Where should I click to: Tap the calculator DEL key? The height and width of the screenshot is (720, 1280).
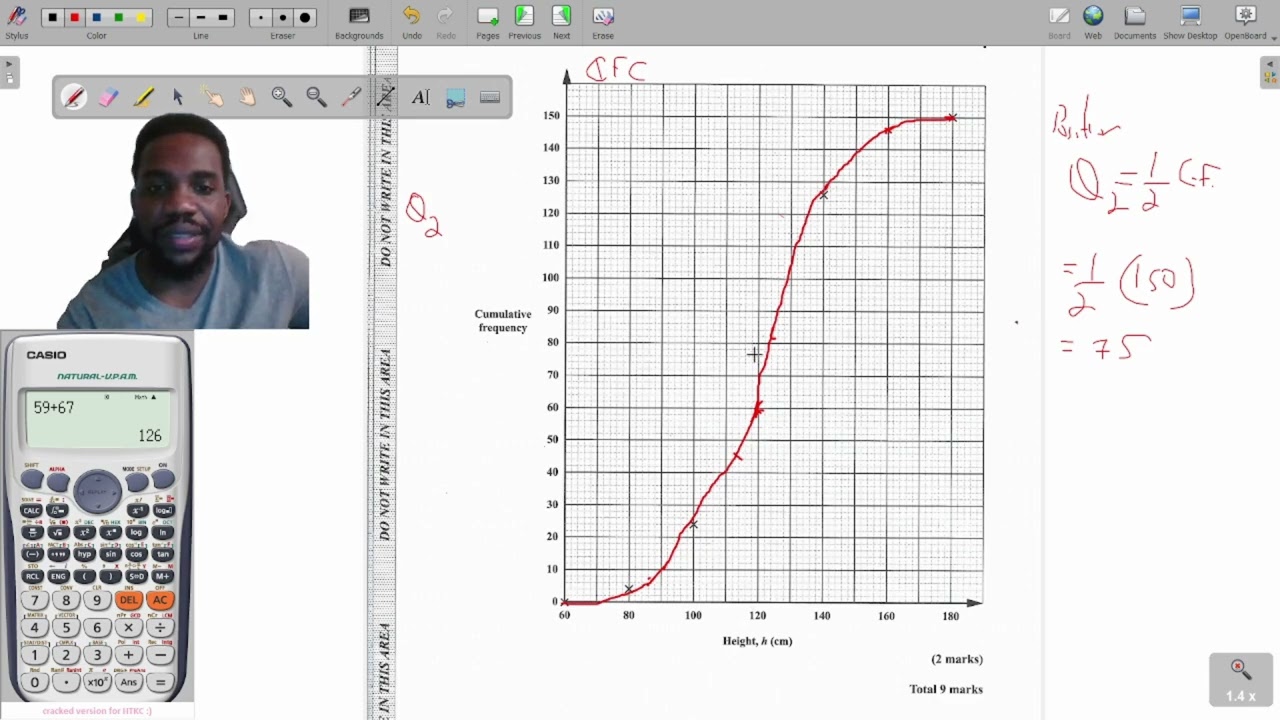[128, 600]
